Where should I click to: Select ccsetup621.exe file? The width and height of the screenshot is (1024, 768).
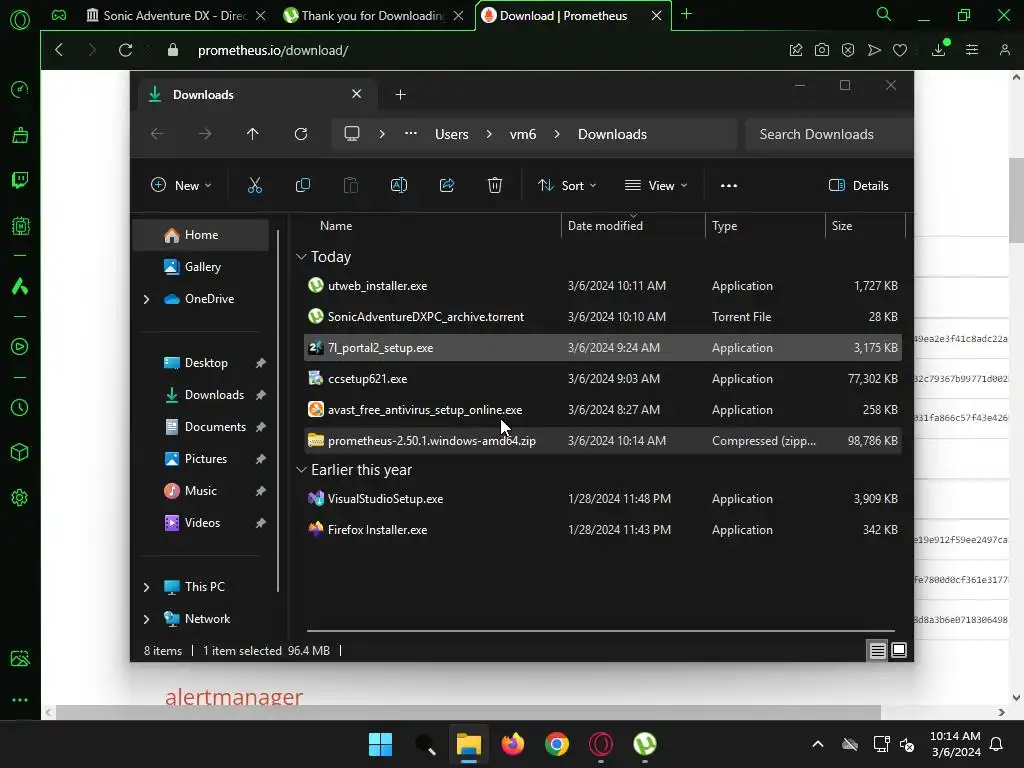point(603,379)
